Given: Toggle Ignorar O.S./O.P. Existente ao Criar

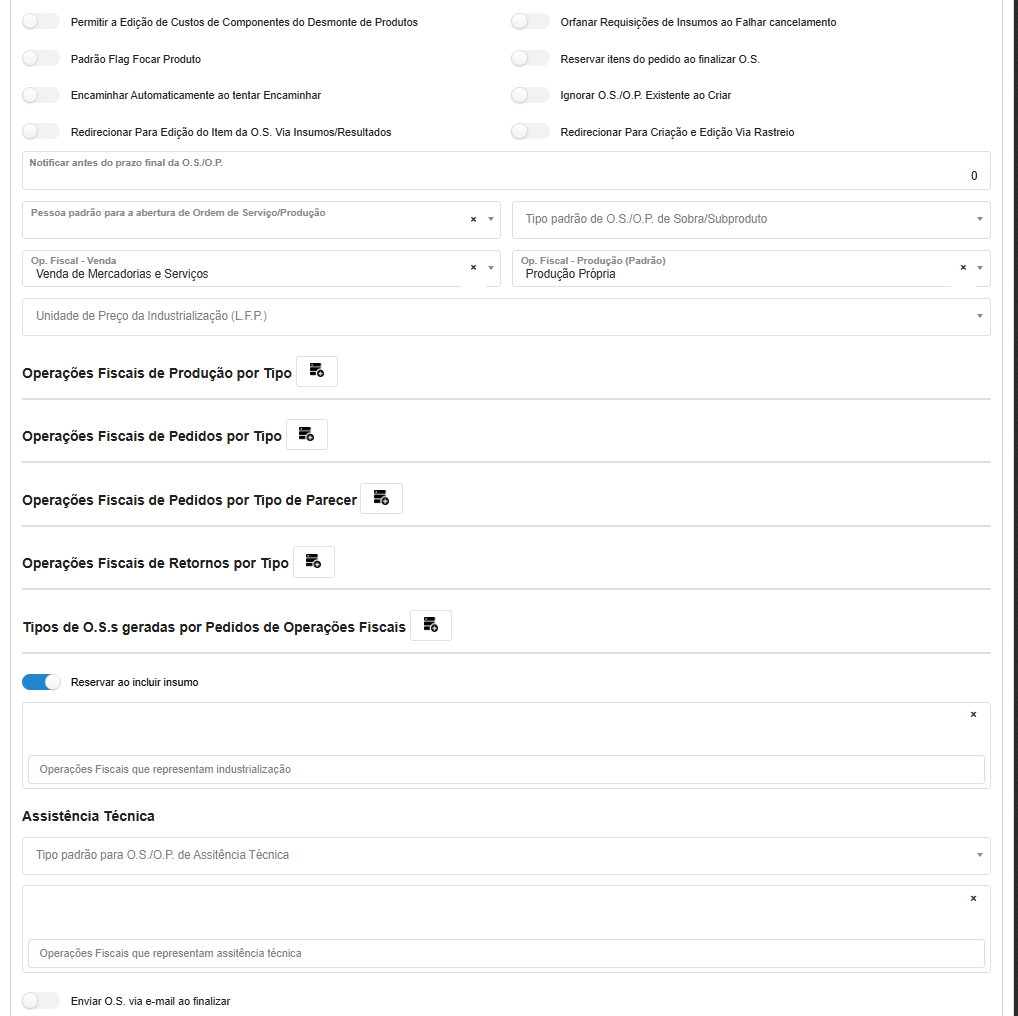Looking at the screenshot, I should (530, 95).
